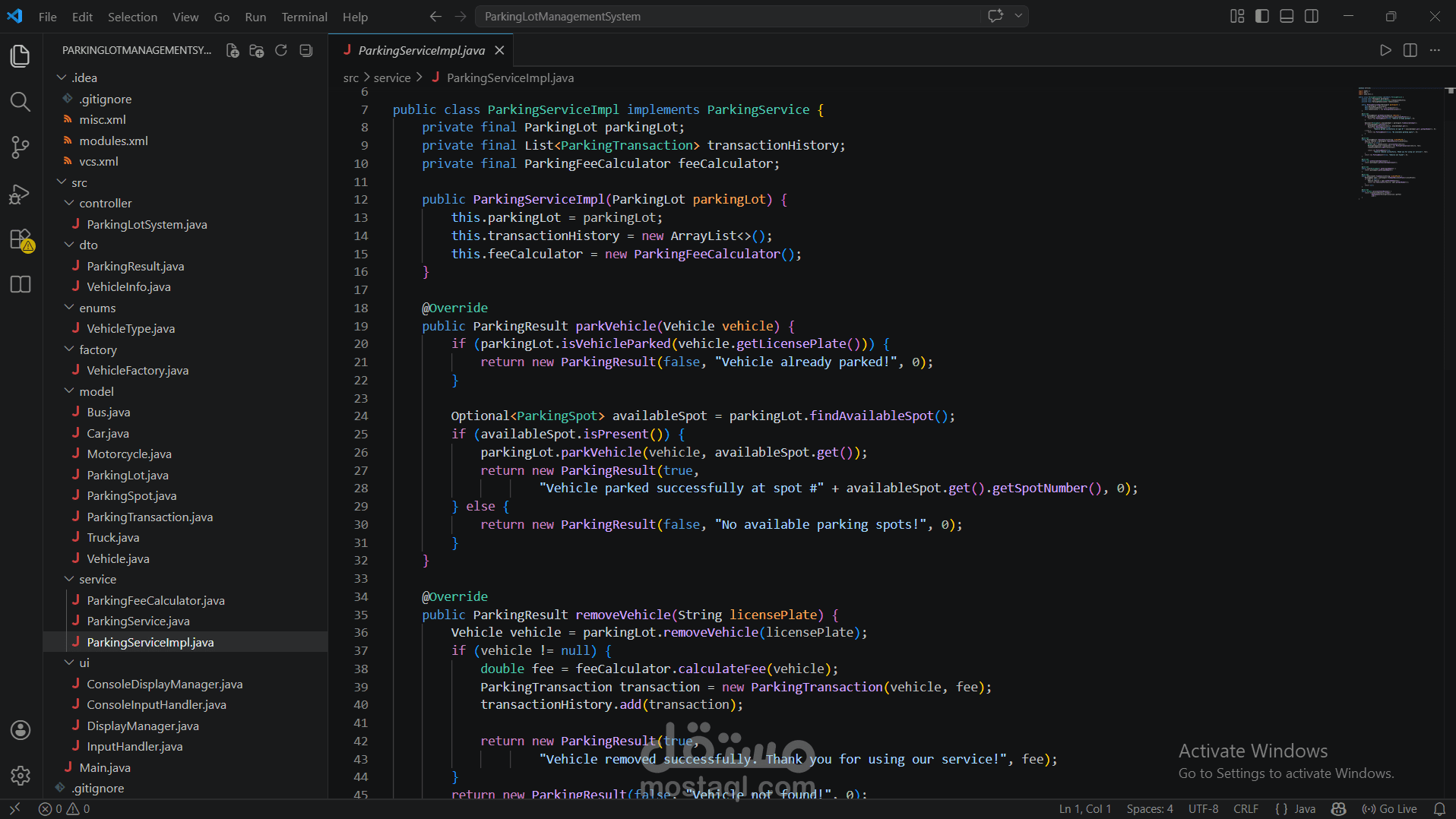Open the Search view in activity bar
Viewport: 1456px width, 819px height.
pos(21,102)
